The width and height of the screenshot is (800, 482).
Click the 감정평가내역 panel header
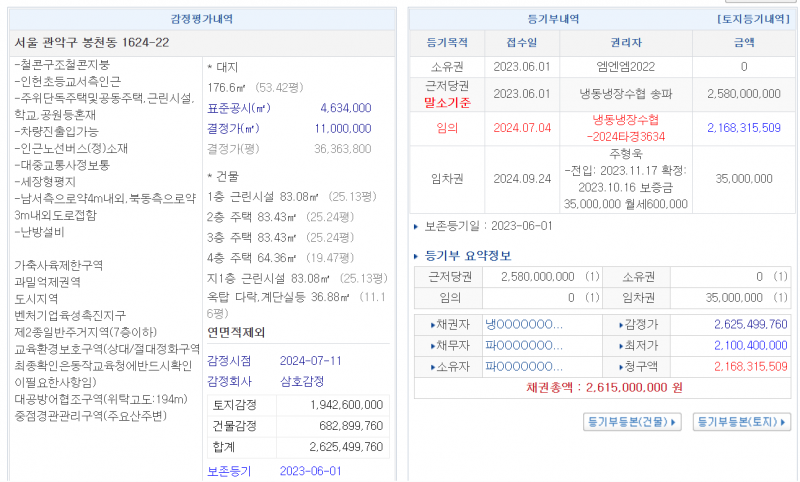(x=204, y=18)
